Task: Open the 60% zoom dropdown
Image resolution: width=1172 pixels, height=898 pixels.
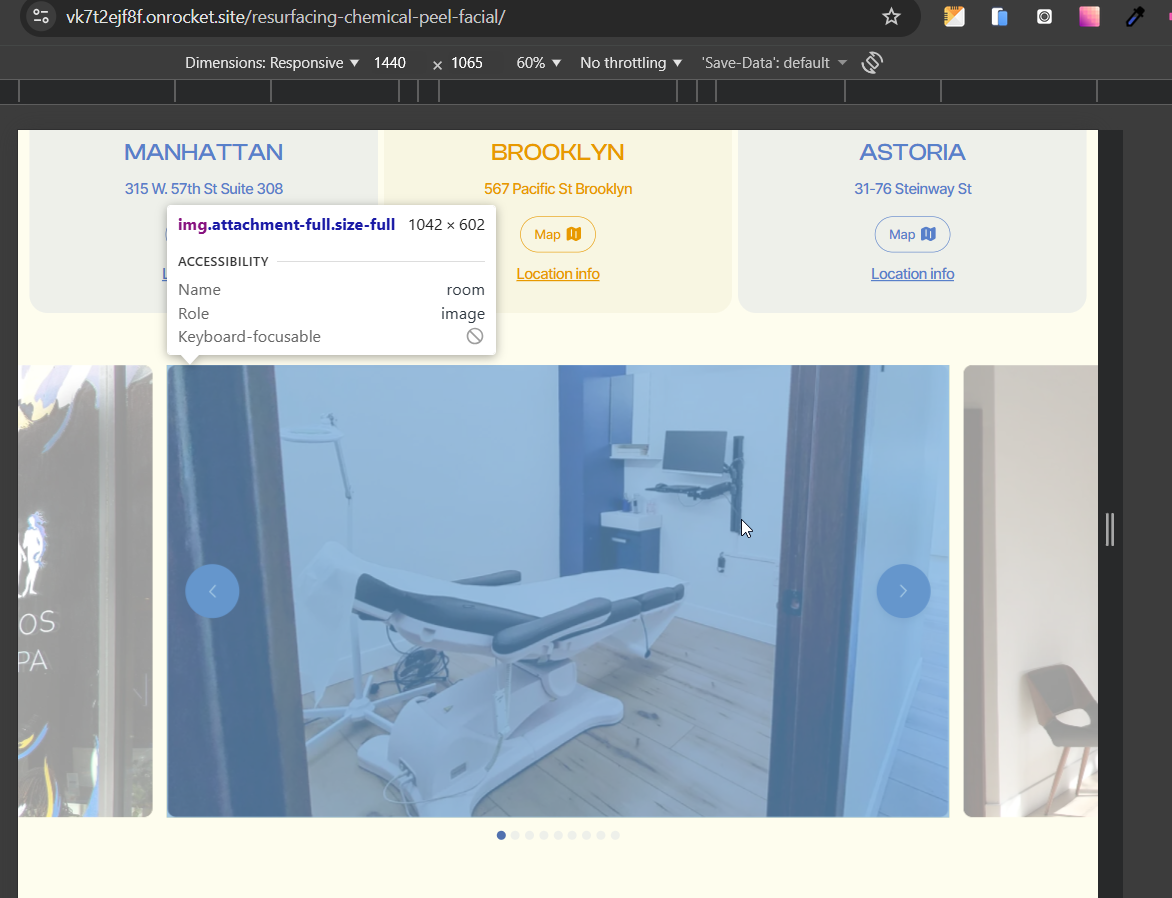Action: click(x=538, y=63)
